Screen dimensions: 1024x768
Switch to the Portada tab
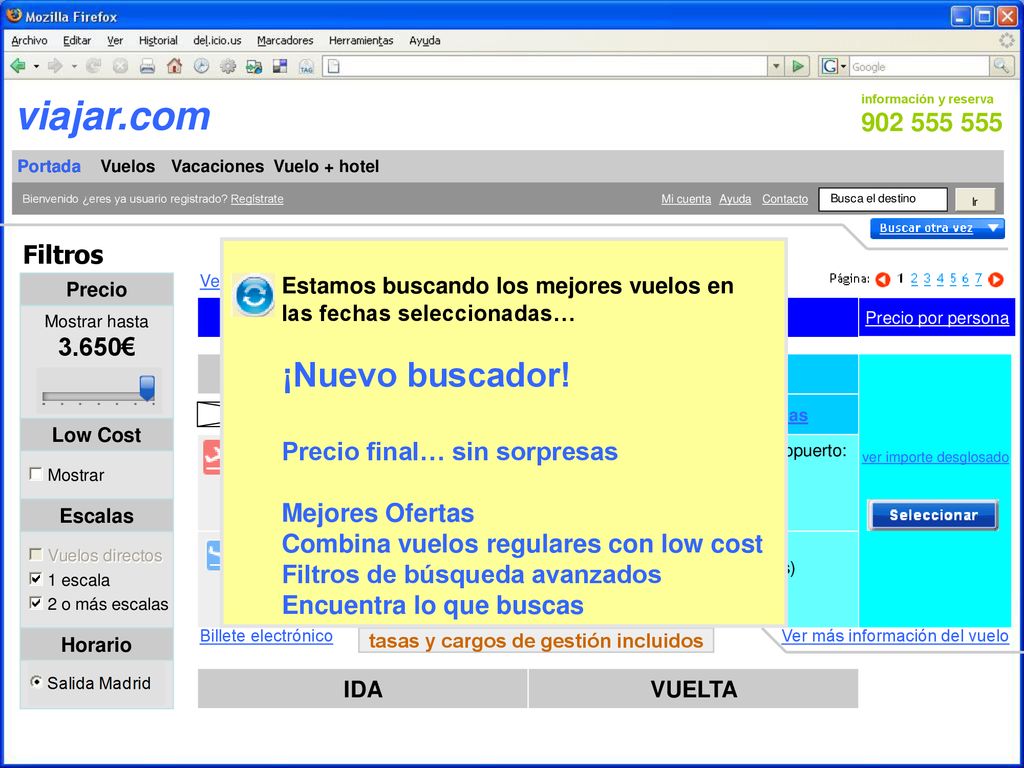49,167
